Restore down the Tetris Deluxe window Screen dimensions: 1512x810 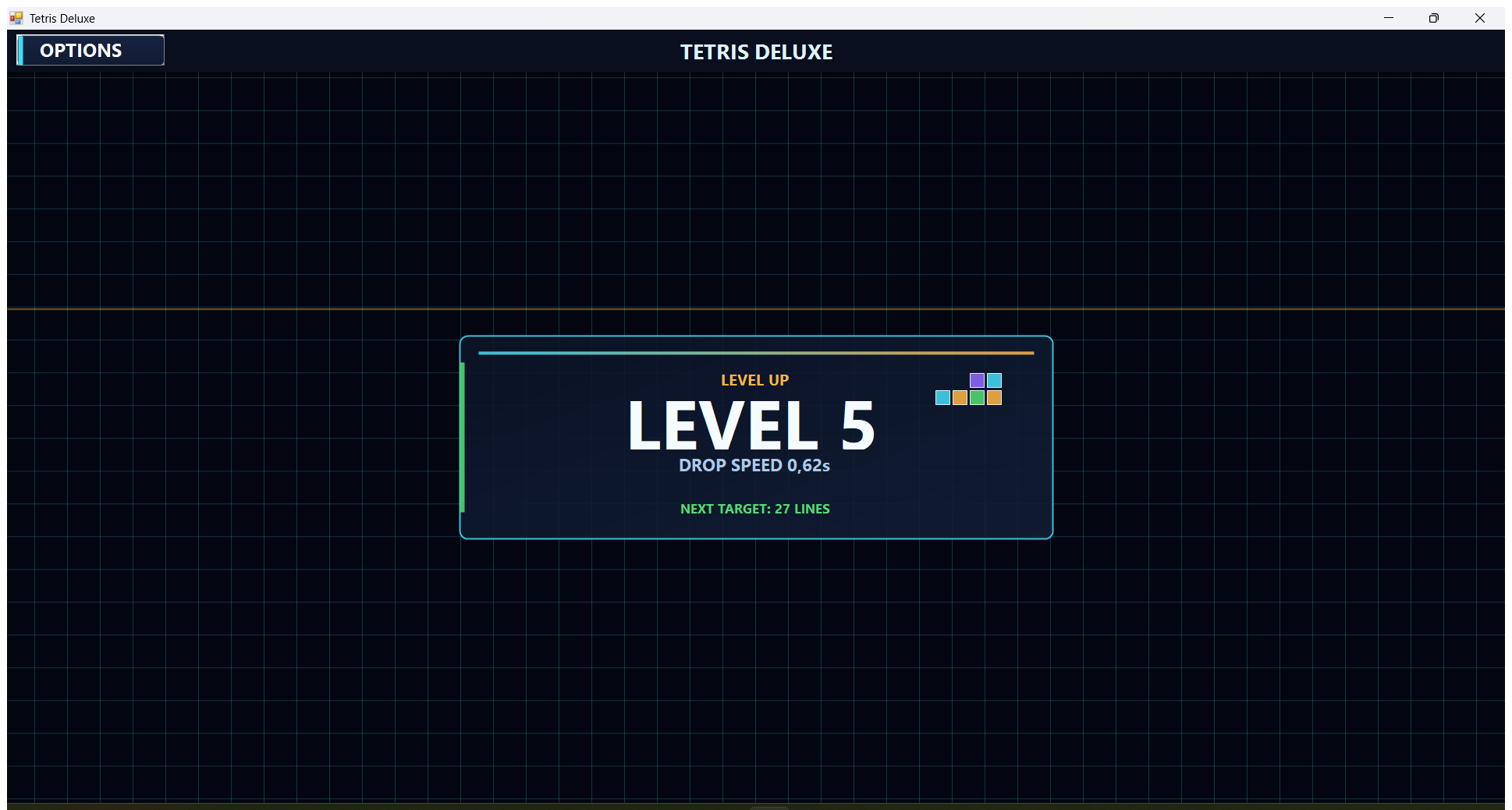click(x=1434, y=18)
